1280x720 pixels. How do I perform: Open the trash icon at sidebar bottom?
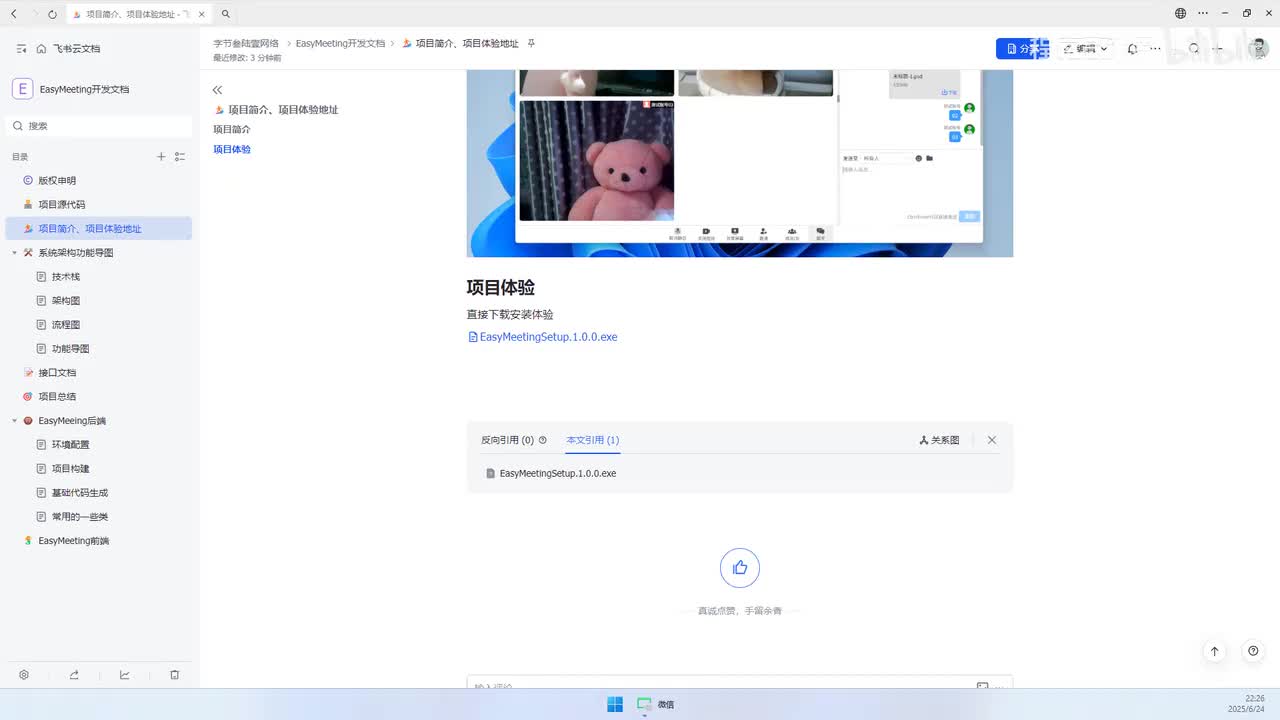[x=175, y=675]
